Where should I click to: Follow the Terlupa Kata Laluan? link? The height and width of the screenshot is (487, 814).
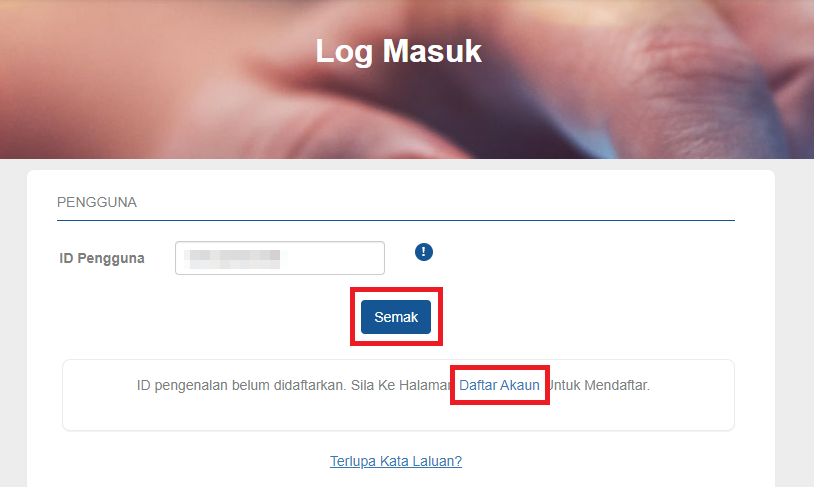point(396,461)
